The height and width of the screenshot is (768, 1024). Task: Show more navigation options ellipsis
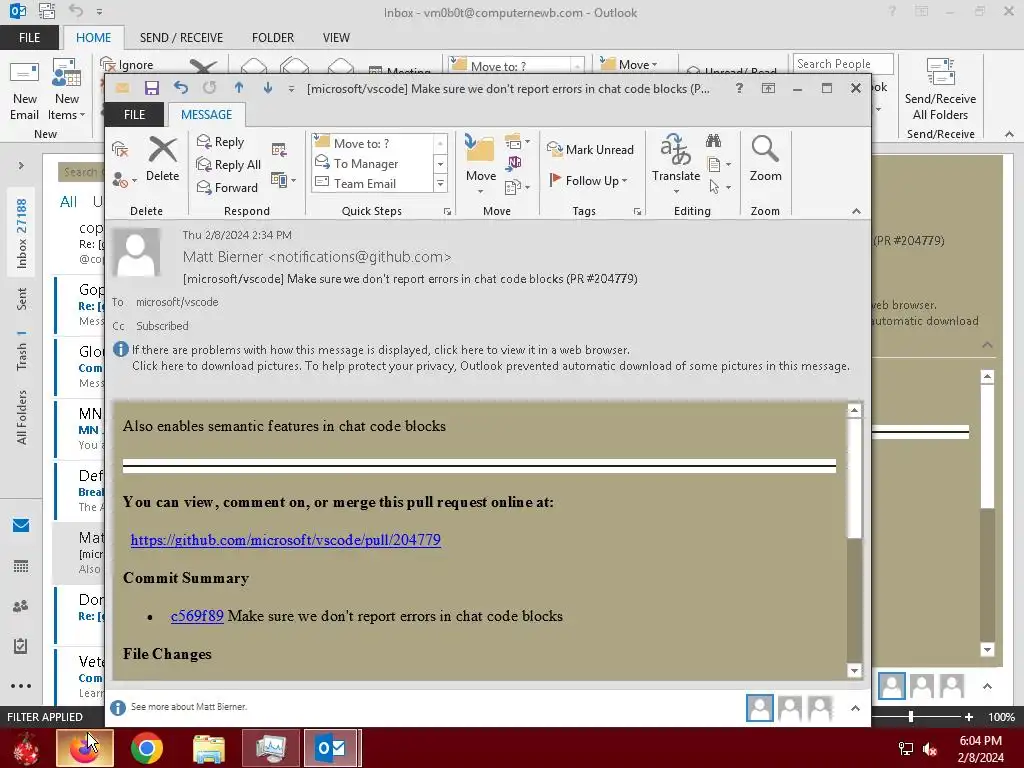(x=21, y=686)
